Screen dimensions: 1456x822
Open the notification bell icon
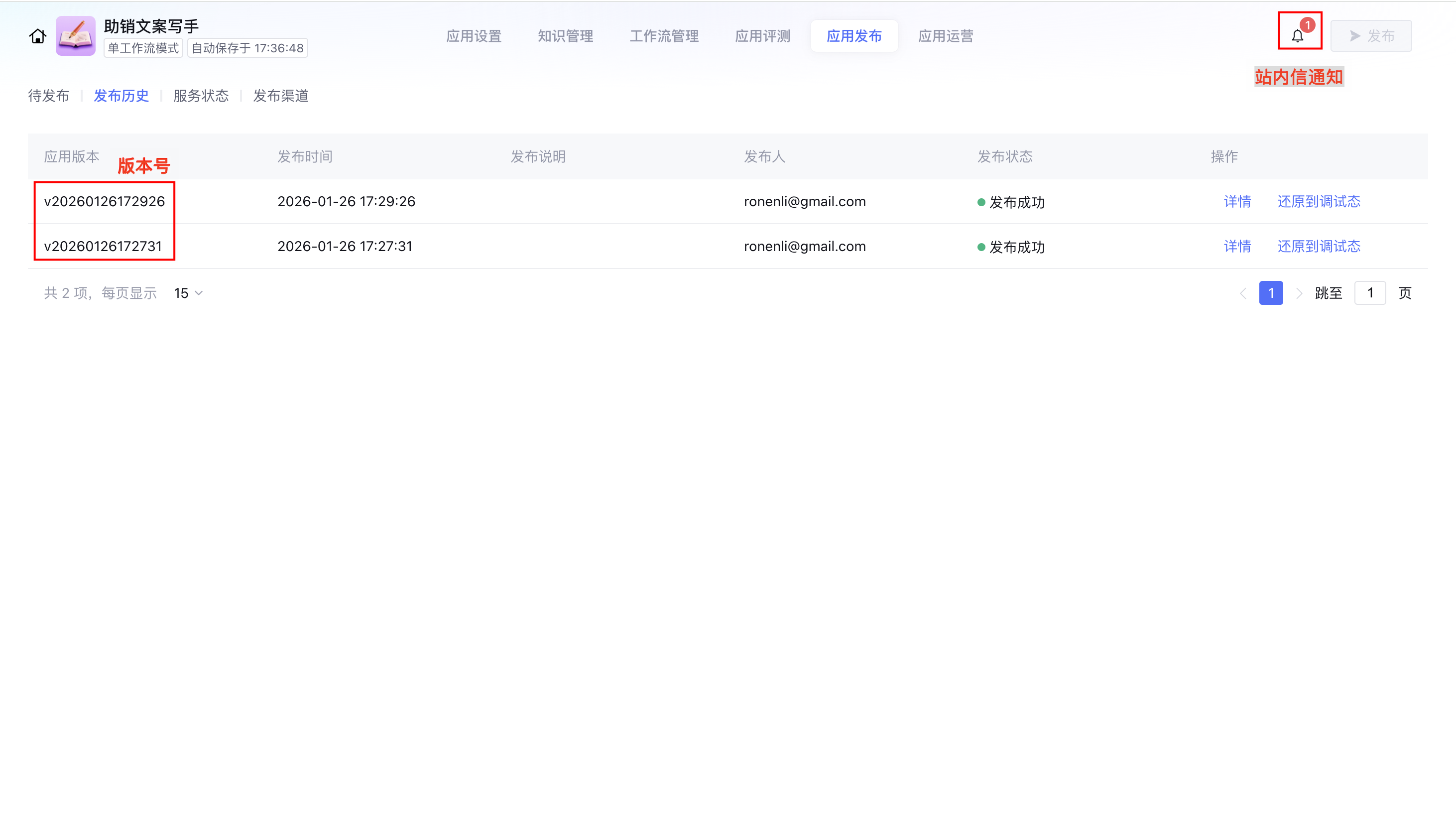click(1298, 36)
